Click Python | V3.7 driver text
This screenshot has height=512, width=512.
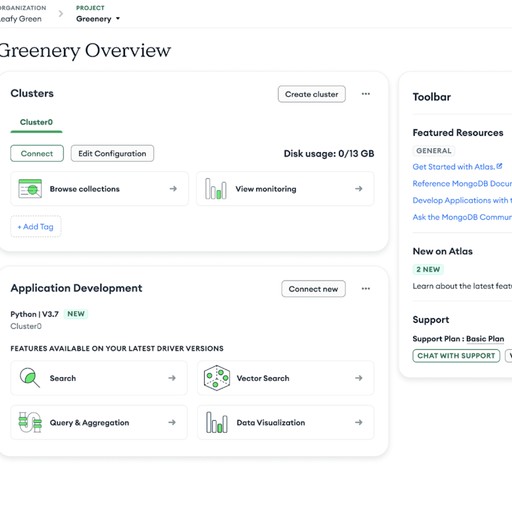35,314
